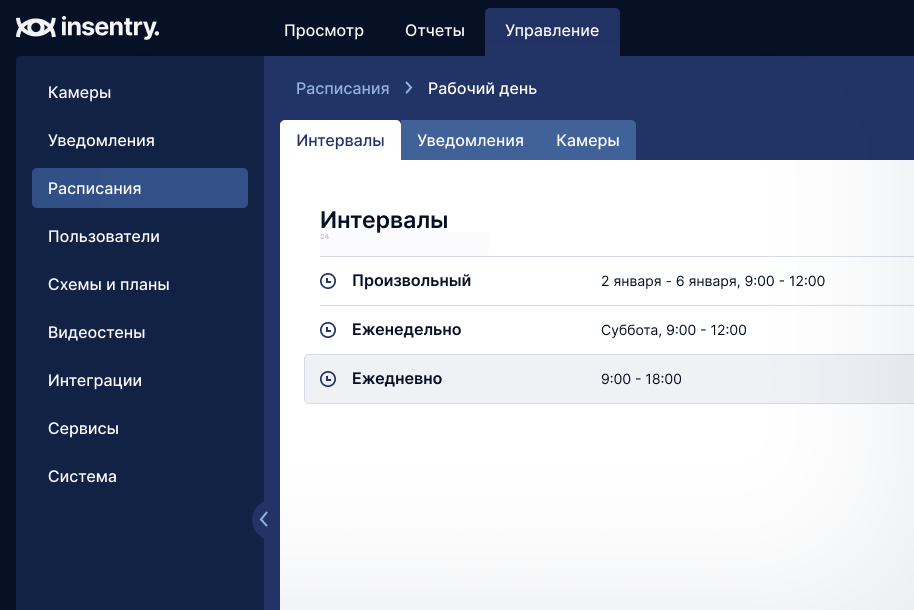Open Сервисы in the sidebar

(x=83, y=428)
